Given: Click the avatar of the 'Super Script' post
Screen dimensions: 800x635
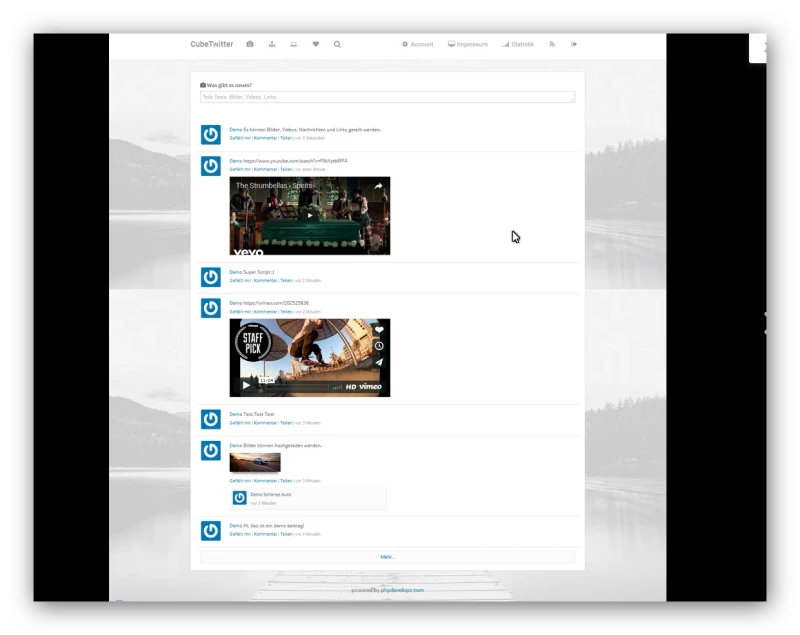Looking at the screenshot, I should pos(211,277).
